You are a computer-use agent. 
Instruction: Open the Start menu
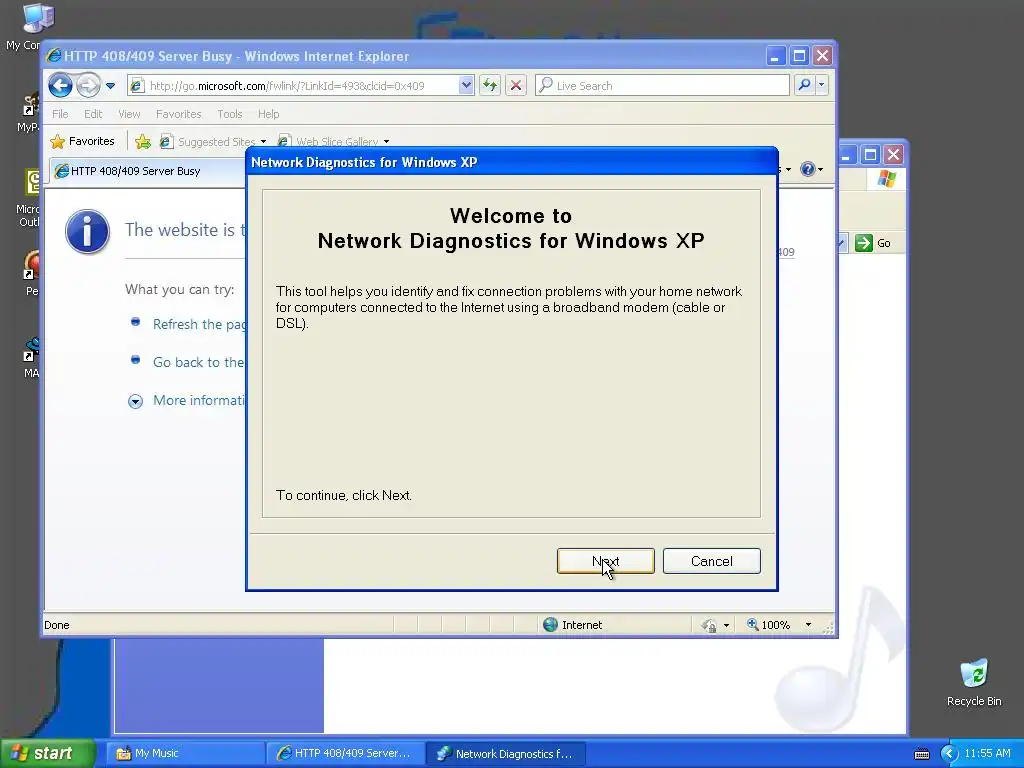click(x=48, y=753)
